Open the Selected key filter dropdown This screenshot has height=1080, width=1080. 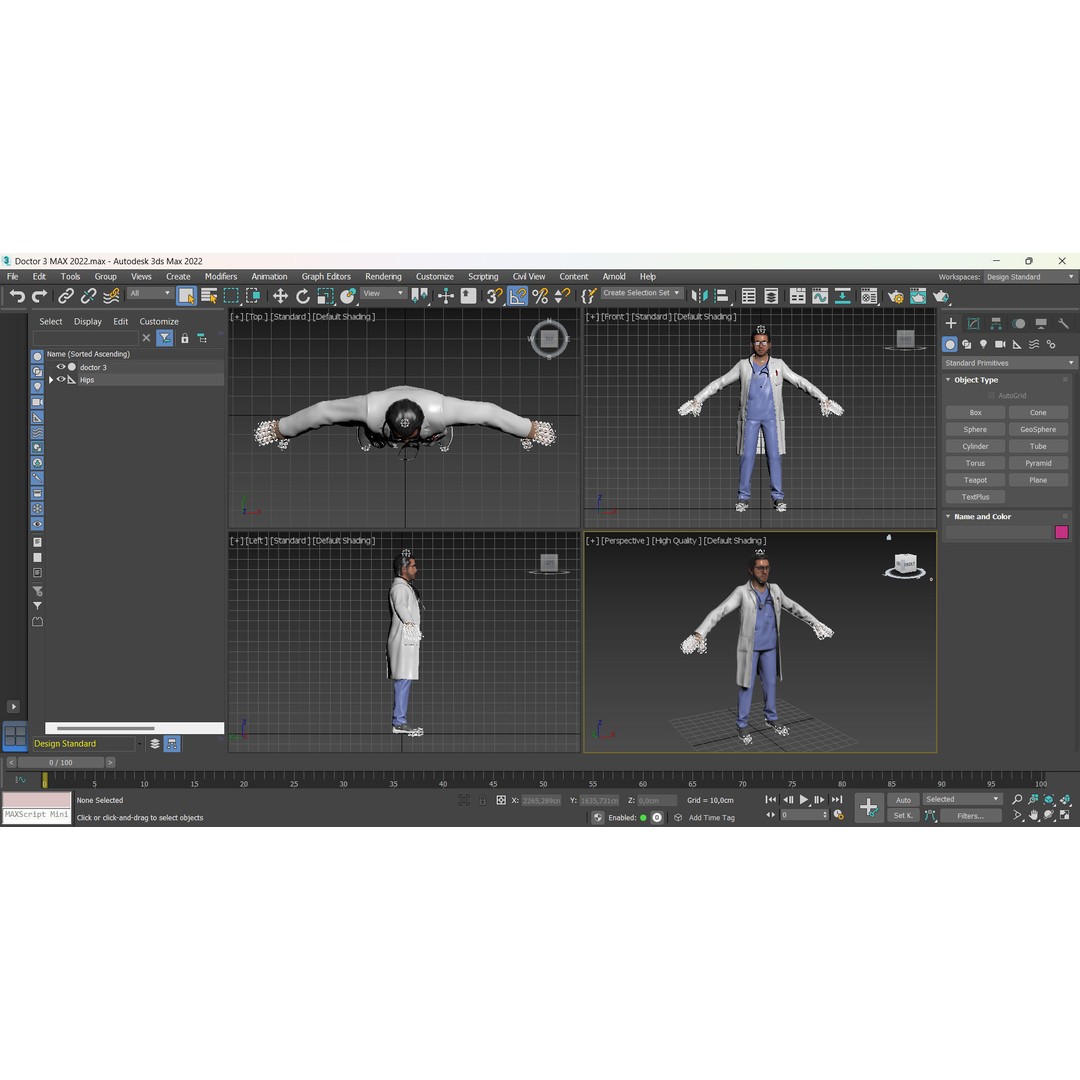962,799
